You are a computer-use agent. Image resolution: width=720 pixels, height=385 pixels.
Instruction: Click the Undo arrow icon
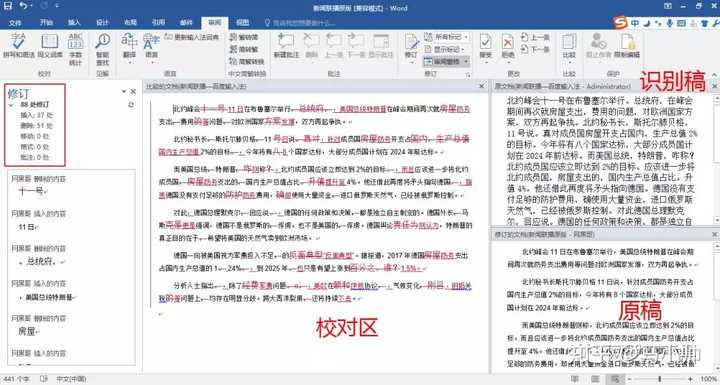tap(23, 6)
